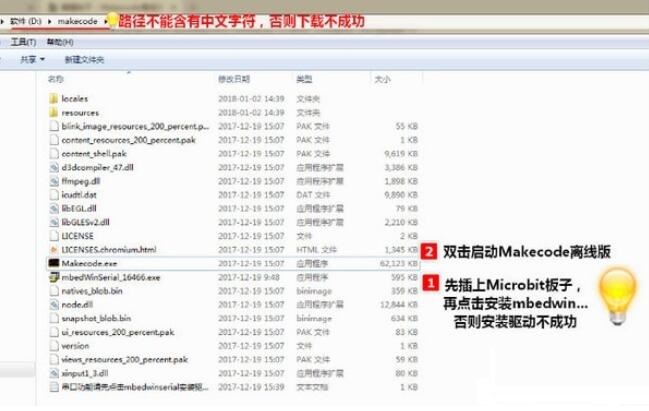Sort by Name (名称) column header
The height and width of the screenshot is (411, 649).
click(x=55, y=79)
